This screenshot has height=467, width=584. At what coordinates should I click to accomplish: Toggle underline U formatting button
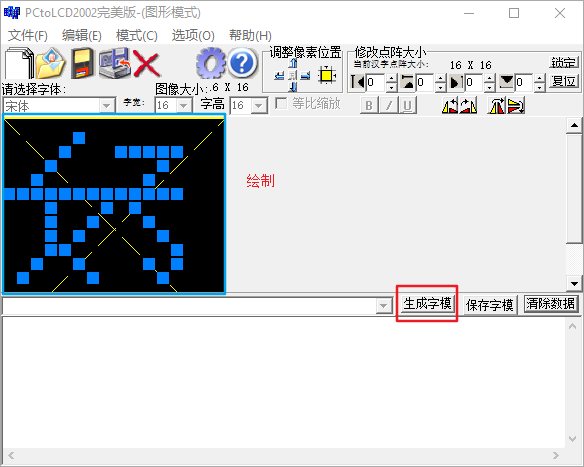coord(407,105)
